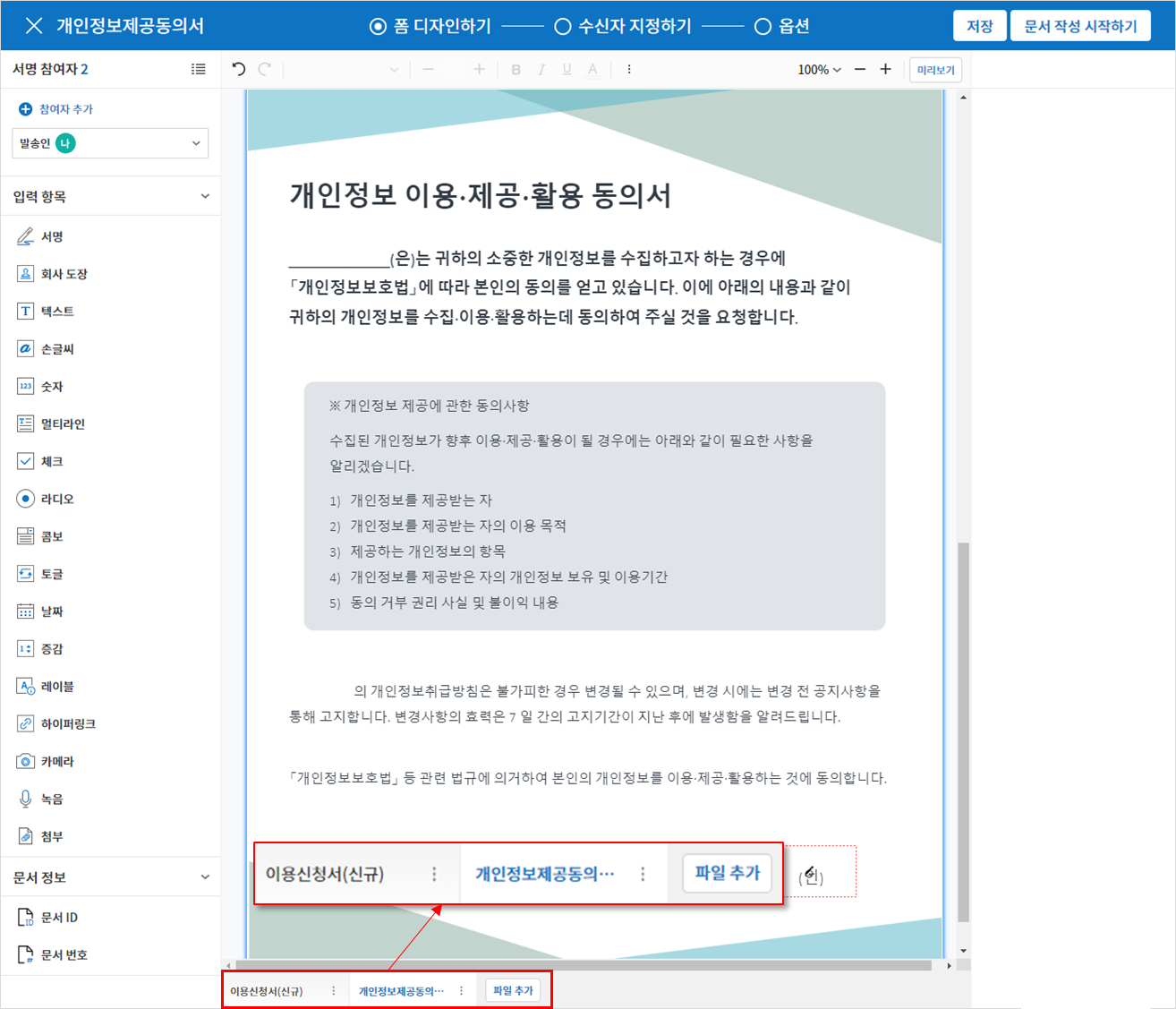Screen dimensions: 1176x1009
Task: Switch to the 이용신청서(신규) file tab at bottom
Action: [x=267, y=991]
